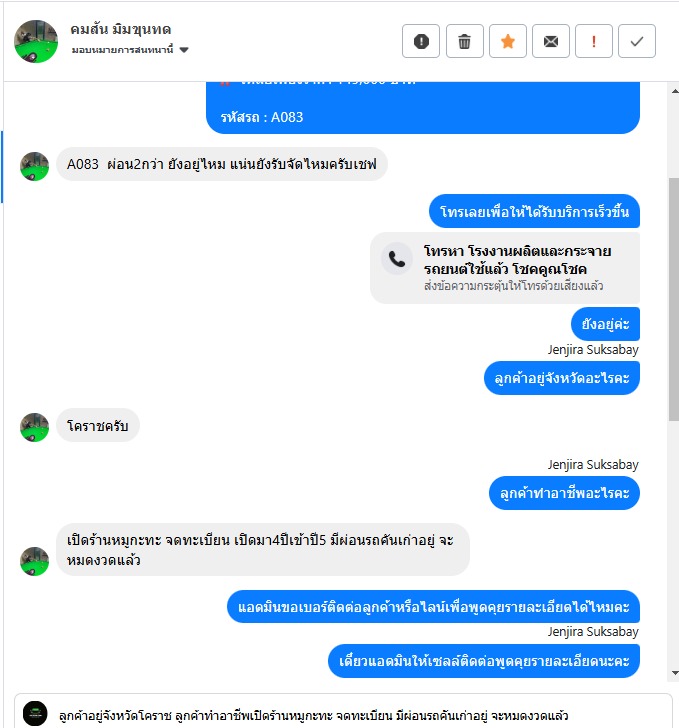Delete conversation using the trash icon
The width and height of the screenshot is (679, 728).
coord(464,41)
